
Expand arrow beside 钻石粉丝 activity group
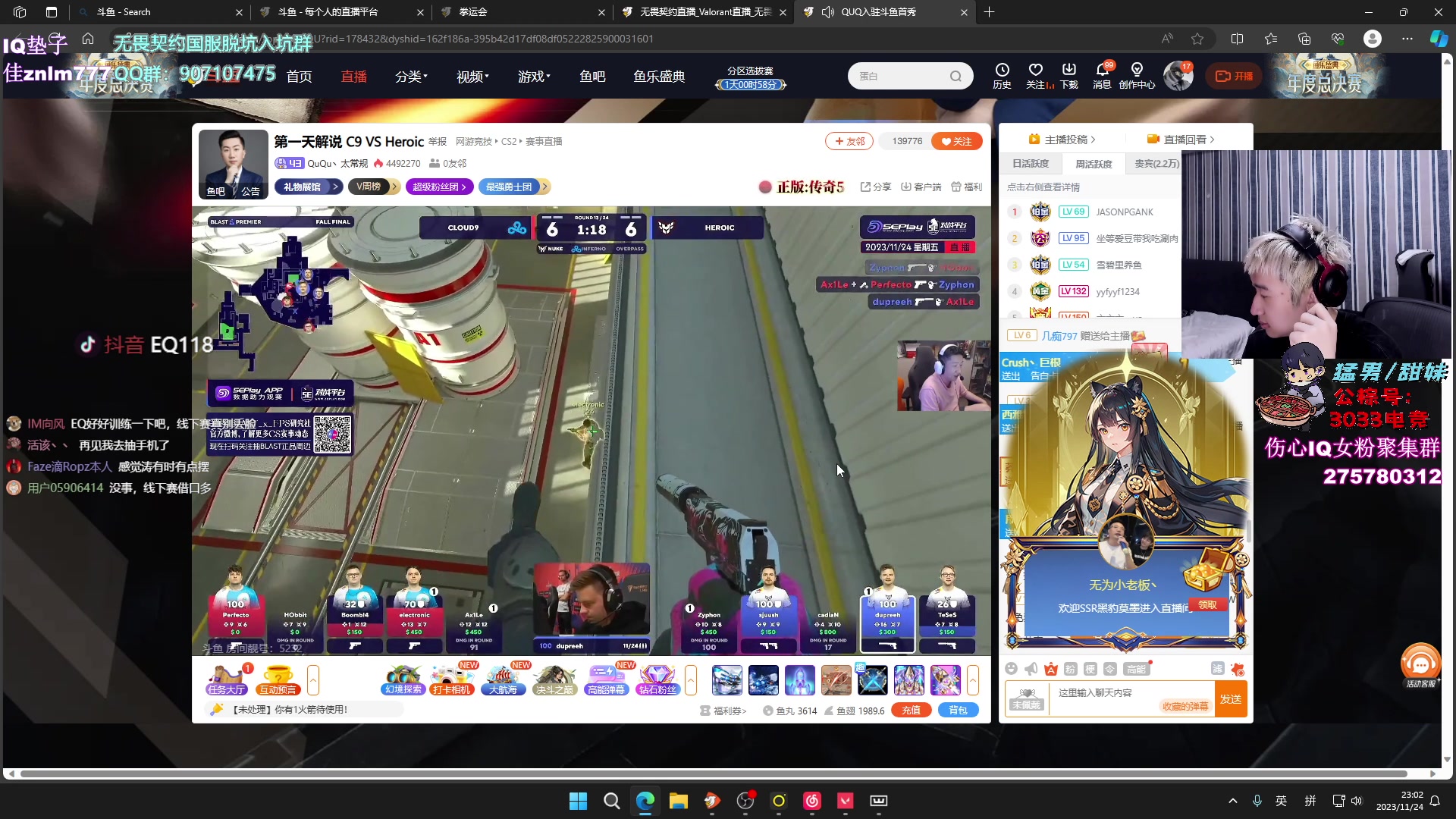tap(691, 679)
